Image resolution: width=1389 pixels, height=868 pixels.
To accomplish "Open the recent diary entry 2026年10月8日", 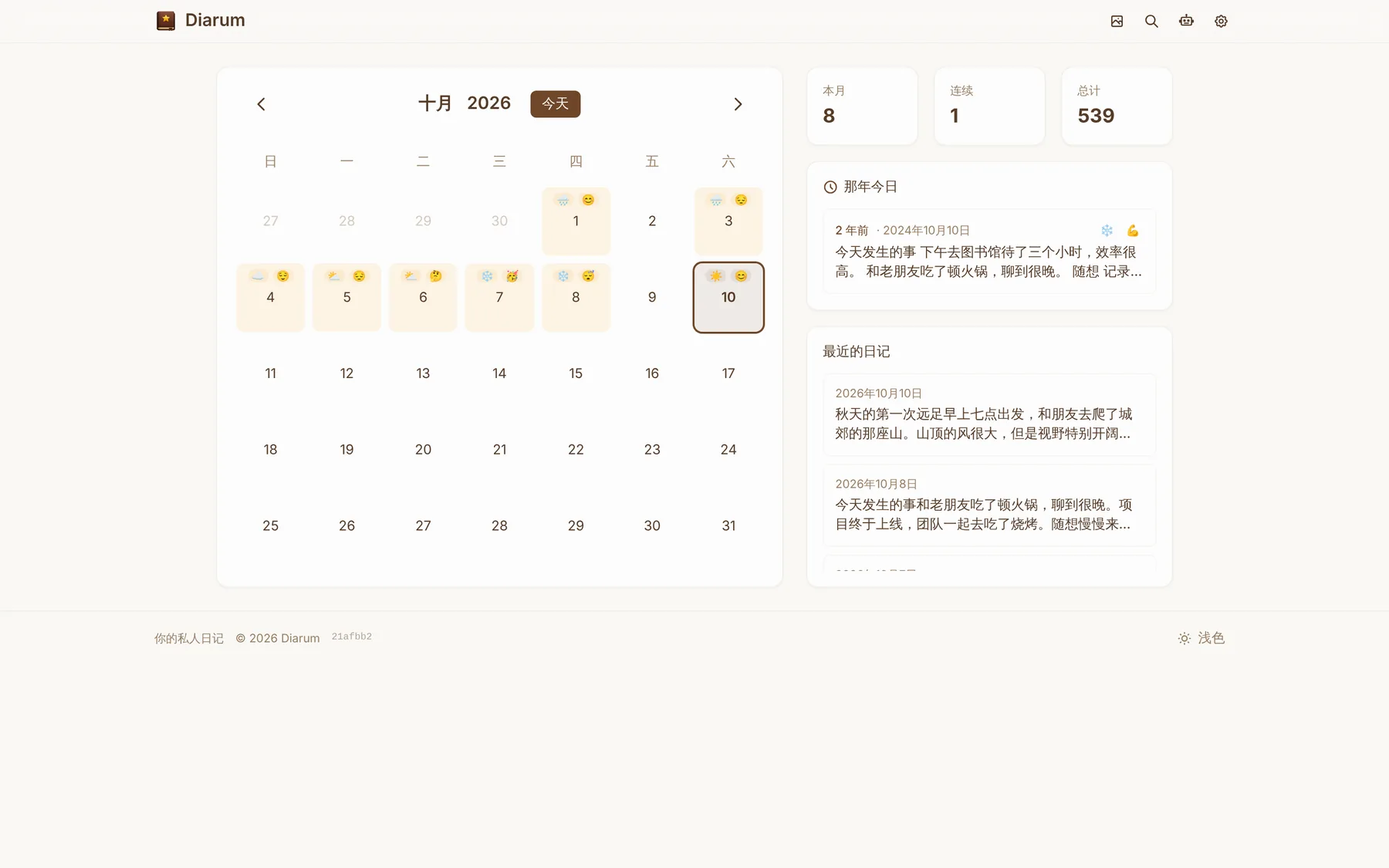I will (989, 505).
